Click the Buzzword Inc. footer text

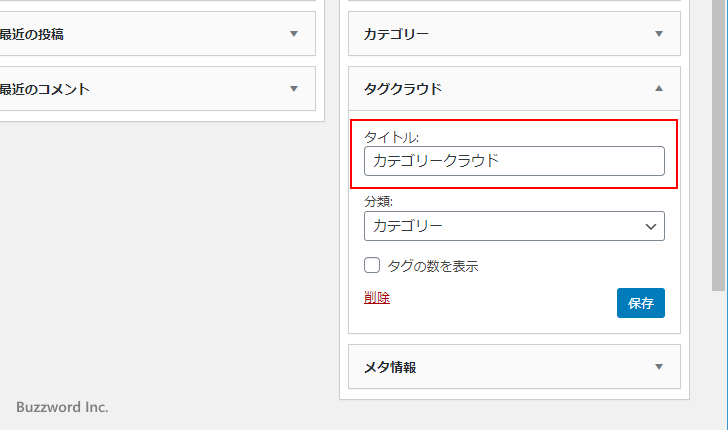pyautogui.click(x=62, y=407)
